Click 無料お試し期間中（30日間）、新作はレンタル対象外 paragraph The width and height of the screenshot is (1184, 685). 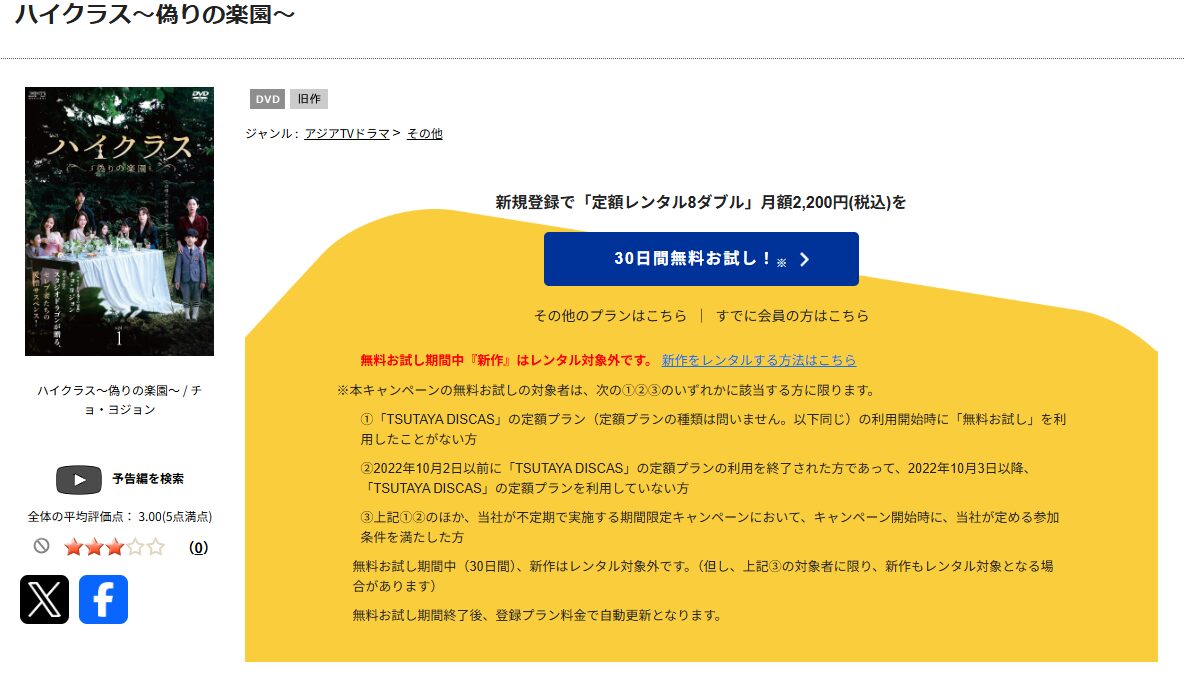(x=703, y=576)
